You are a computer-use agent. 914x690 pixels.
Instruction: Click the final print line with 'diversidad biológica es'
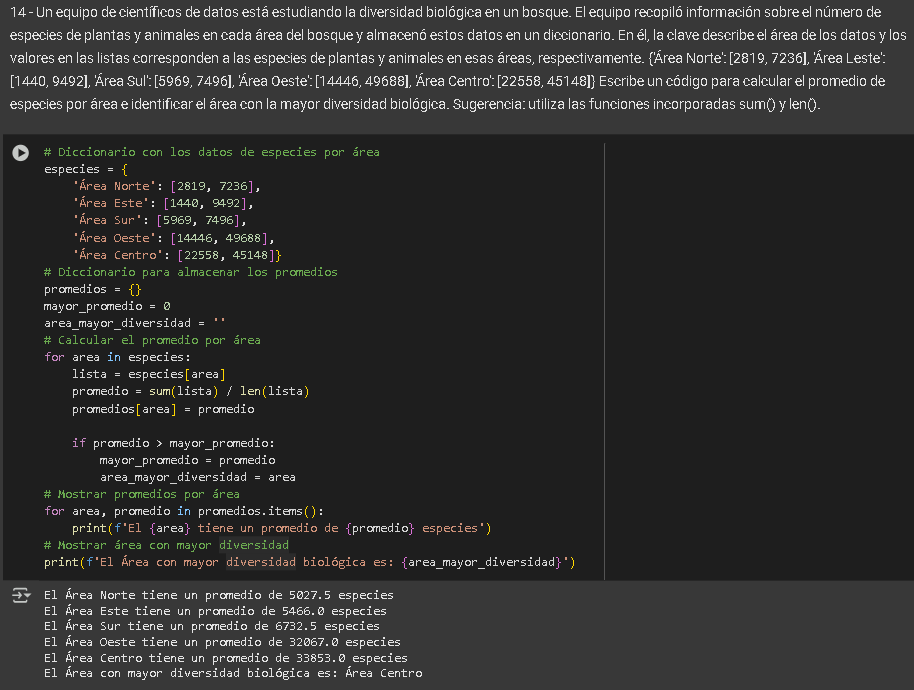coord(310,562)
